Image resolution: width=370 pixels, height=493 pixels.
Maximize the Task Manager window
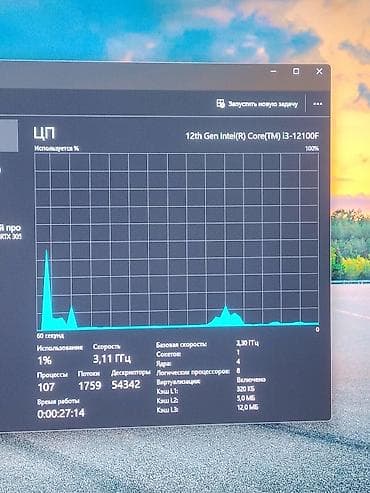click(x=296, y=71)
